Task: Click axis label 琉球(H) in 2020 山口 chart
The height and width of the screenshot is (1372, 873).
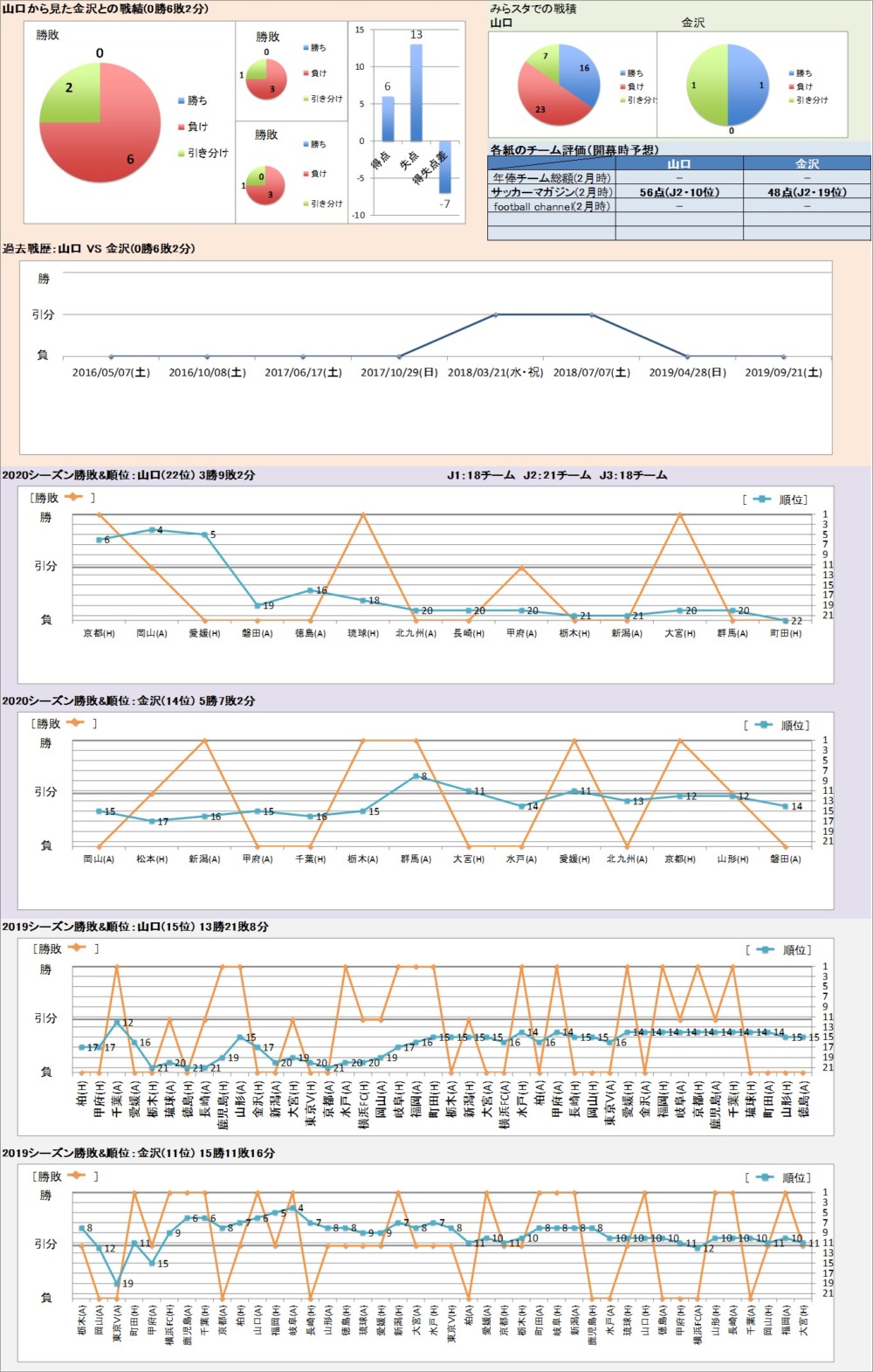Action: pyautogui.click(x=363, y=633)
